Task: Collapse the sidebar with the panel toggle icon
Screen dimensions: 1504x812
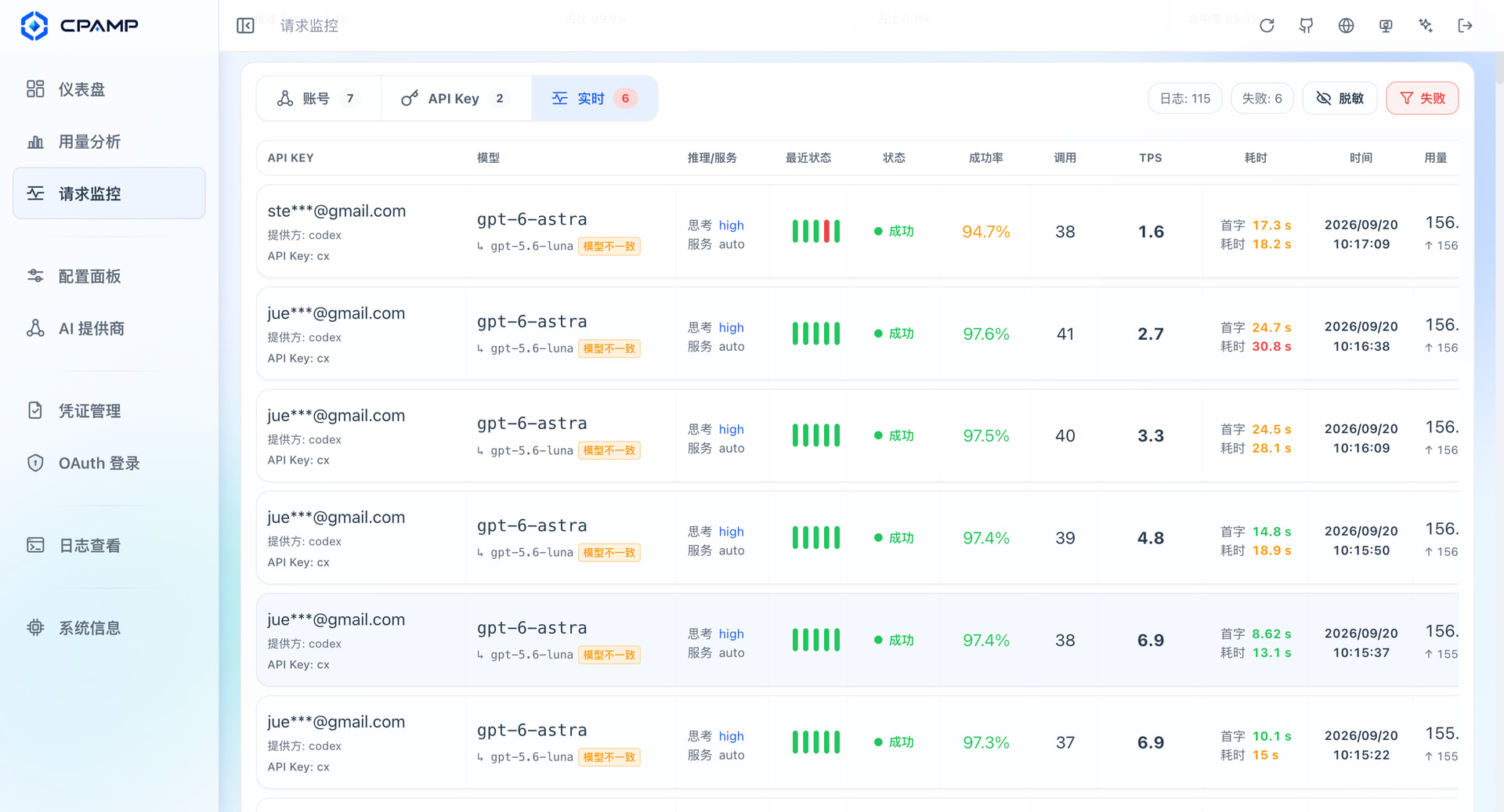Action: point(245,26)
